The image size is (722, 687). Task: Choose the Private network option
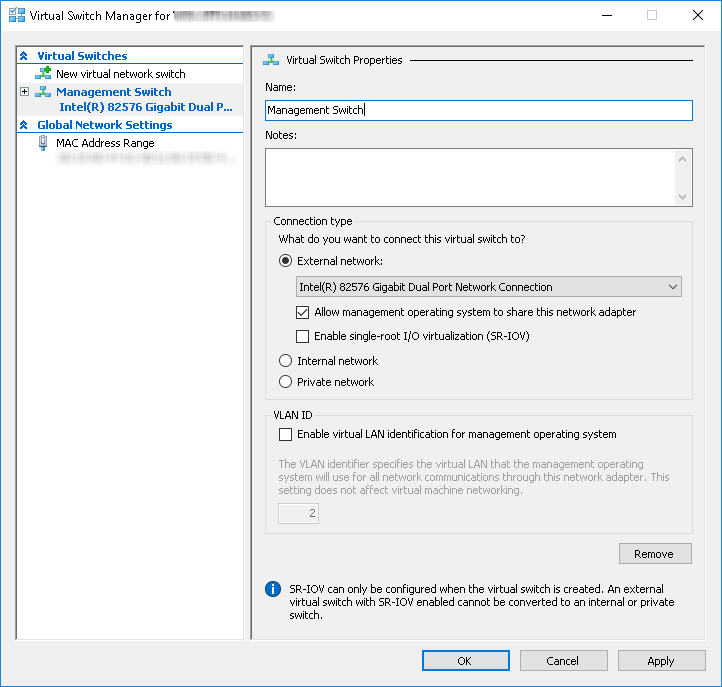point(286,382)
